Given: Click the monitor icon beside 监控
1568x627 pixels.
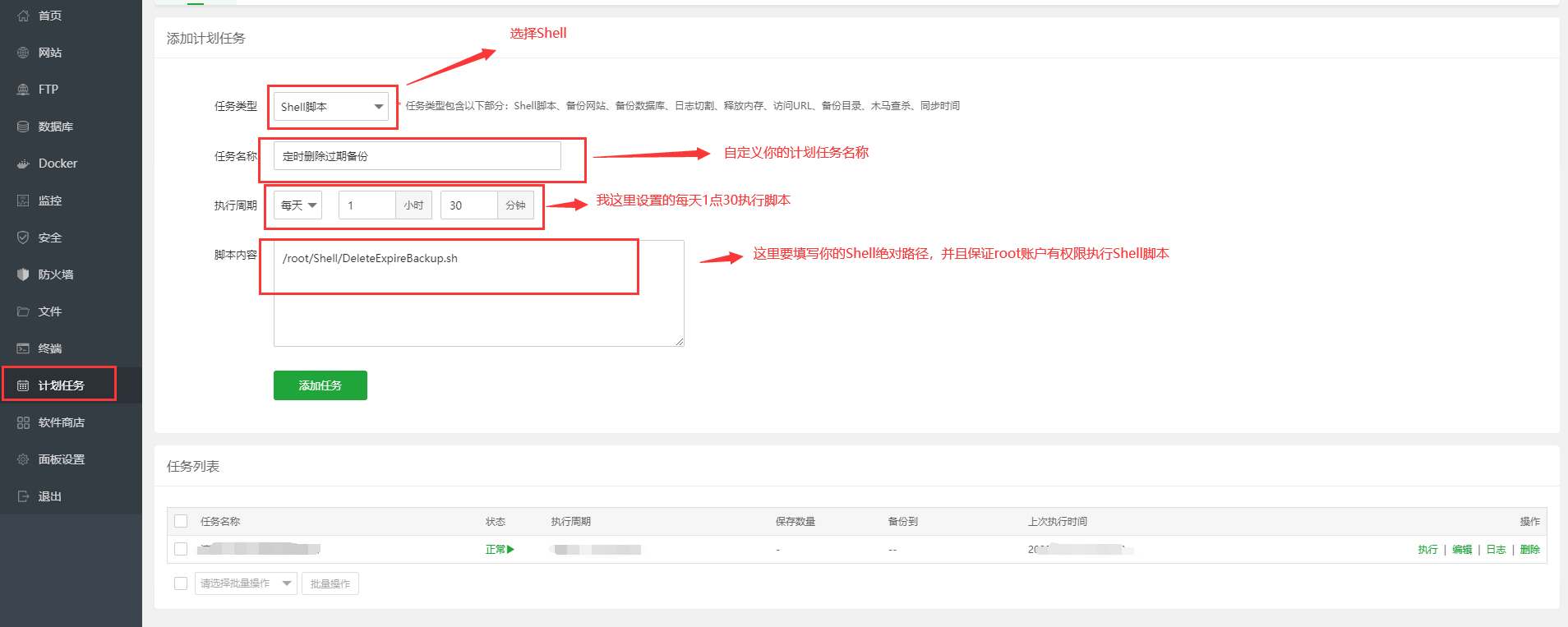Looking at the screenshot, I should pyautogui.click(x=23, y=201).
